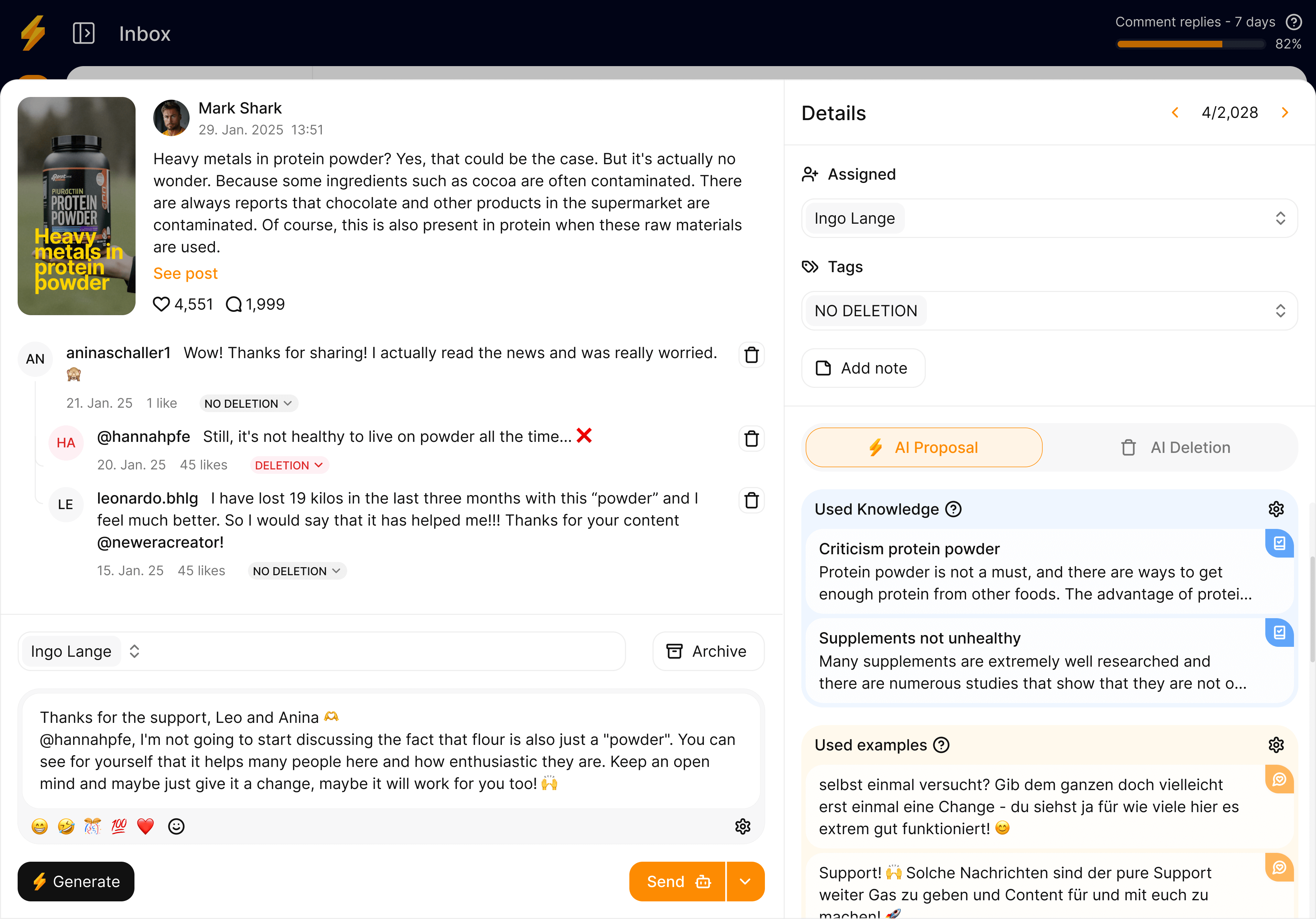
Task: Open the protein powder post thumbnail
Action: (77, 206)
